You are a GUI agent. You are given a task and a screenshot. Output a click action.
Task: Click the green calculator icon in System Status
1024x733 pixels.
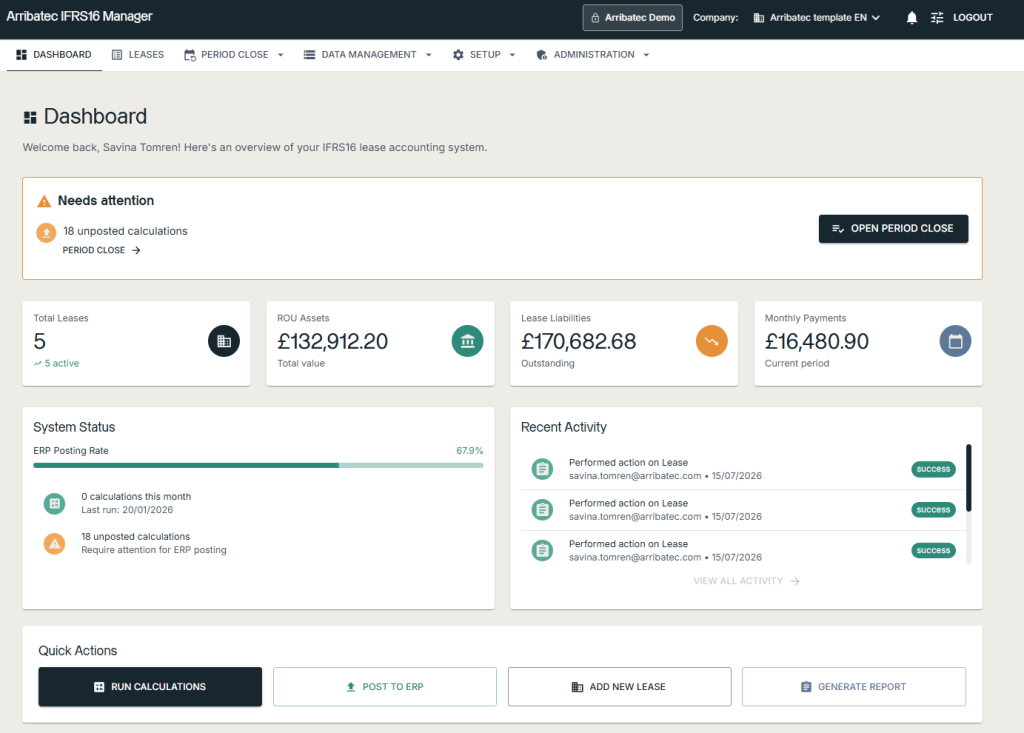[x=54, y=503]
